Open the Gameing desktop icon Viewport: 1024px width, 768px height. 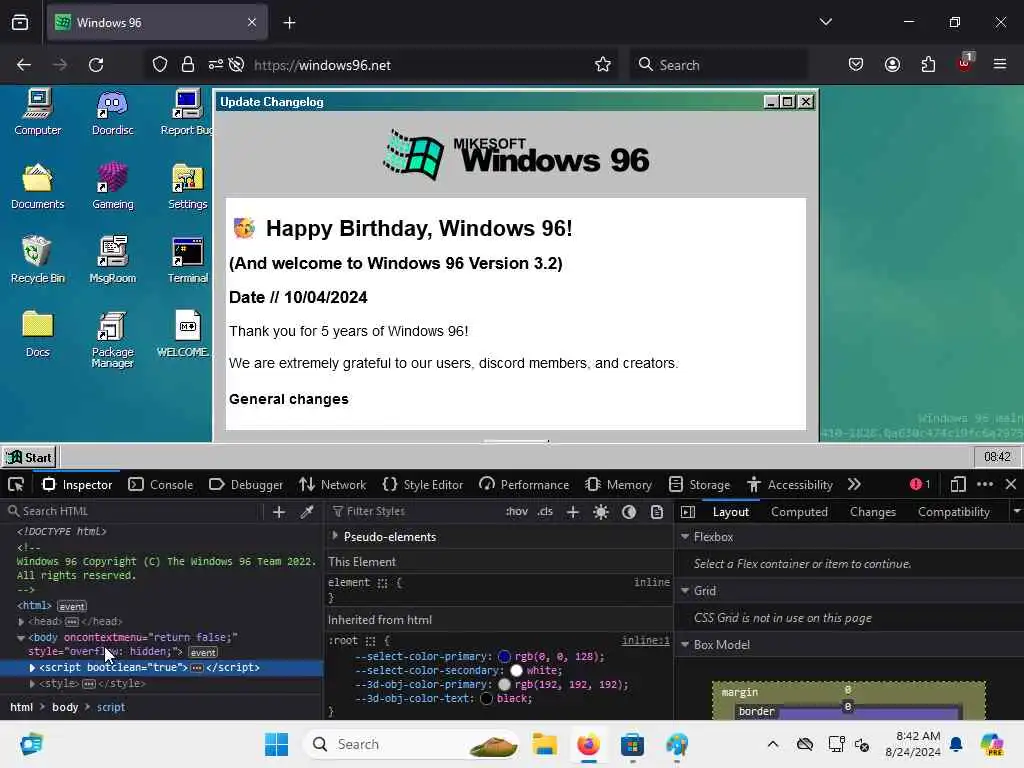coord(112,186)
